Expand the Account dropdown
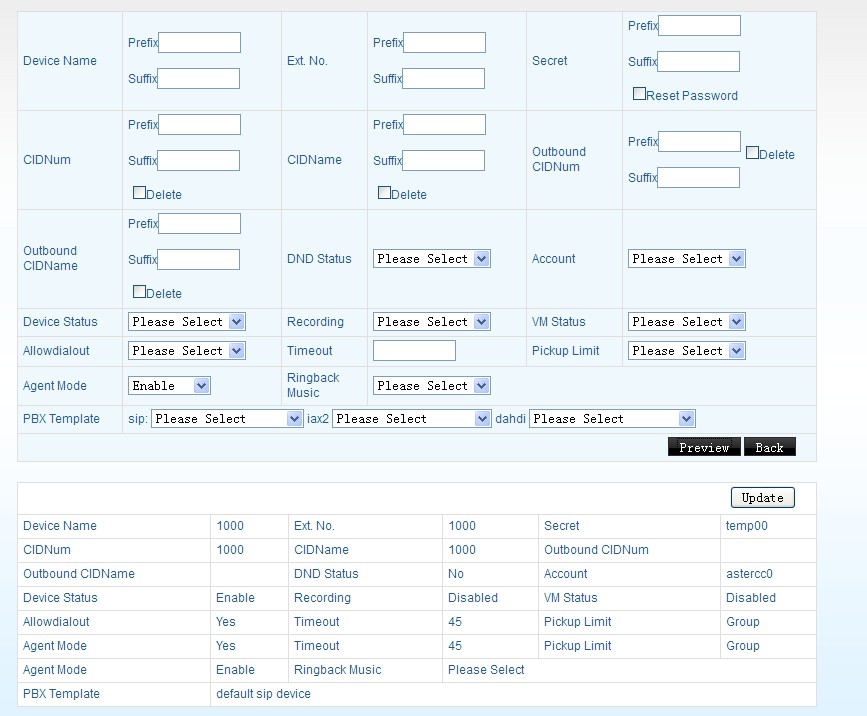Image resolution: width=867 pixels, height=716 pixels. (686, 259)
